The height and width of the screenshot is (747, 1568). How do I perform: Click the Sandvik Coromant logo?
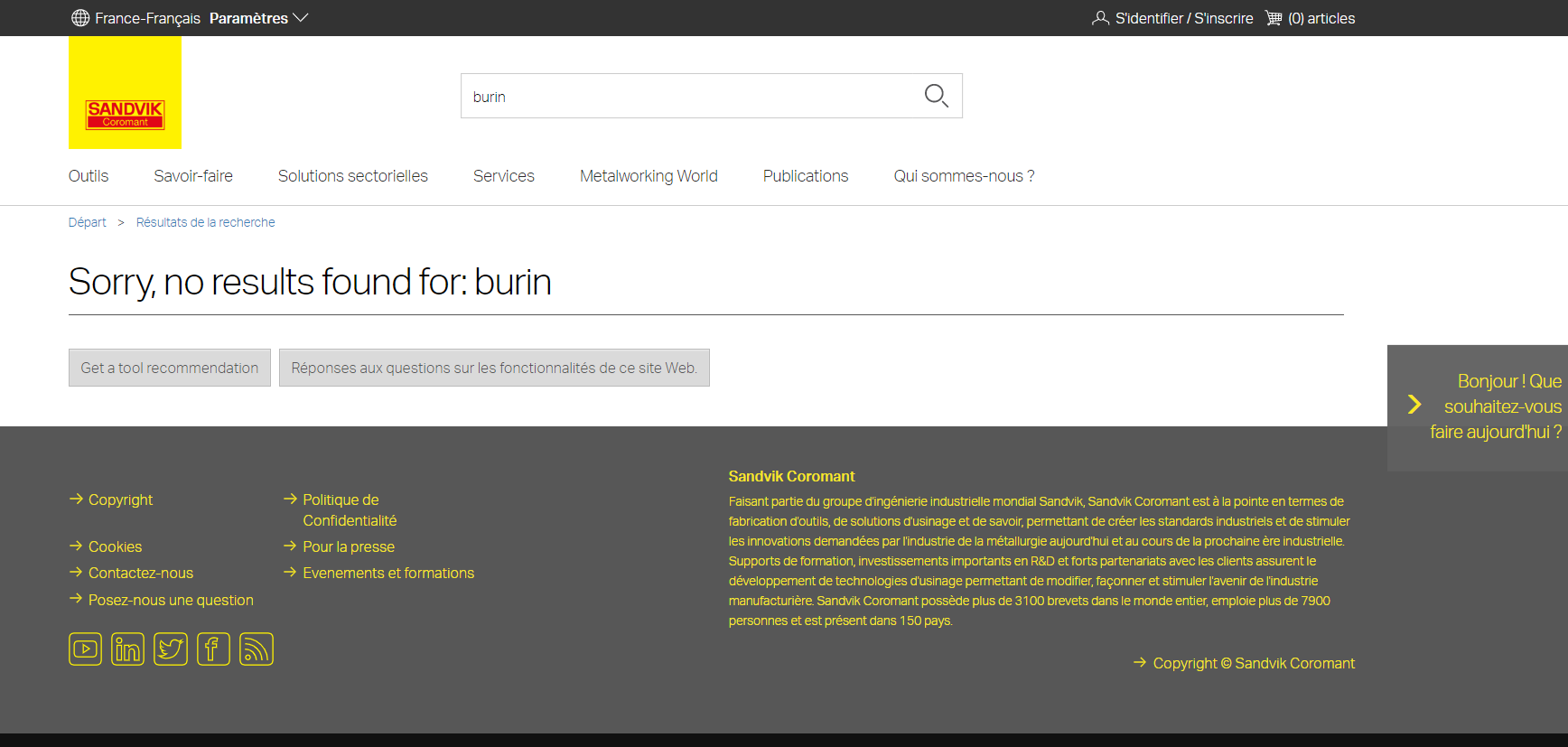click(125, 92)
